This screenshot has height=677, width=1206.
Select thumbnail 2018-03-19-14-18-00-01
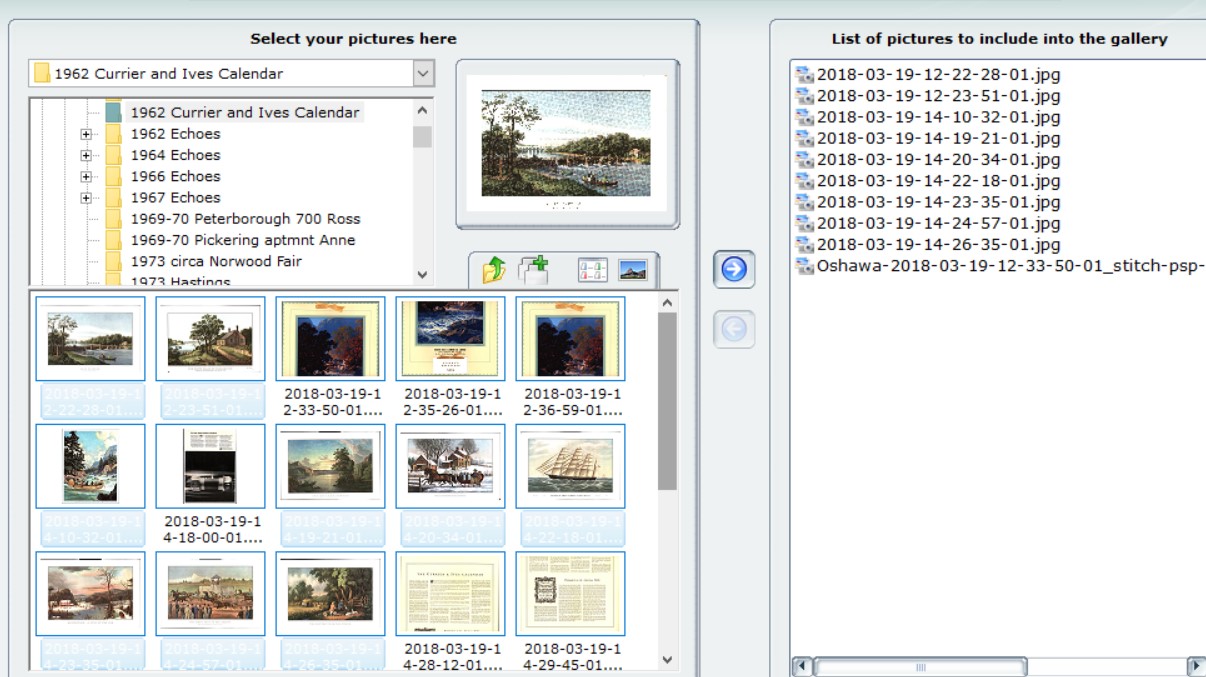click(210, 466)
